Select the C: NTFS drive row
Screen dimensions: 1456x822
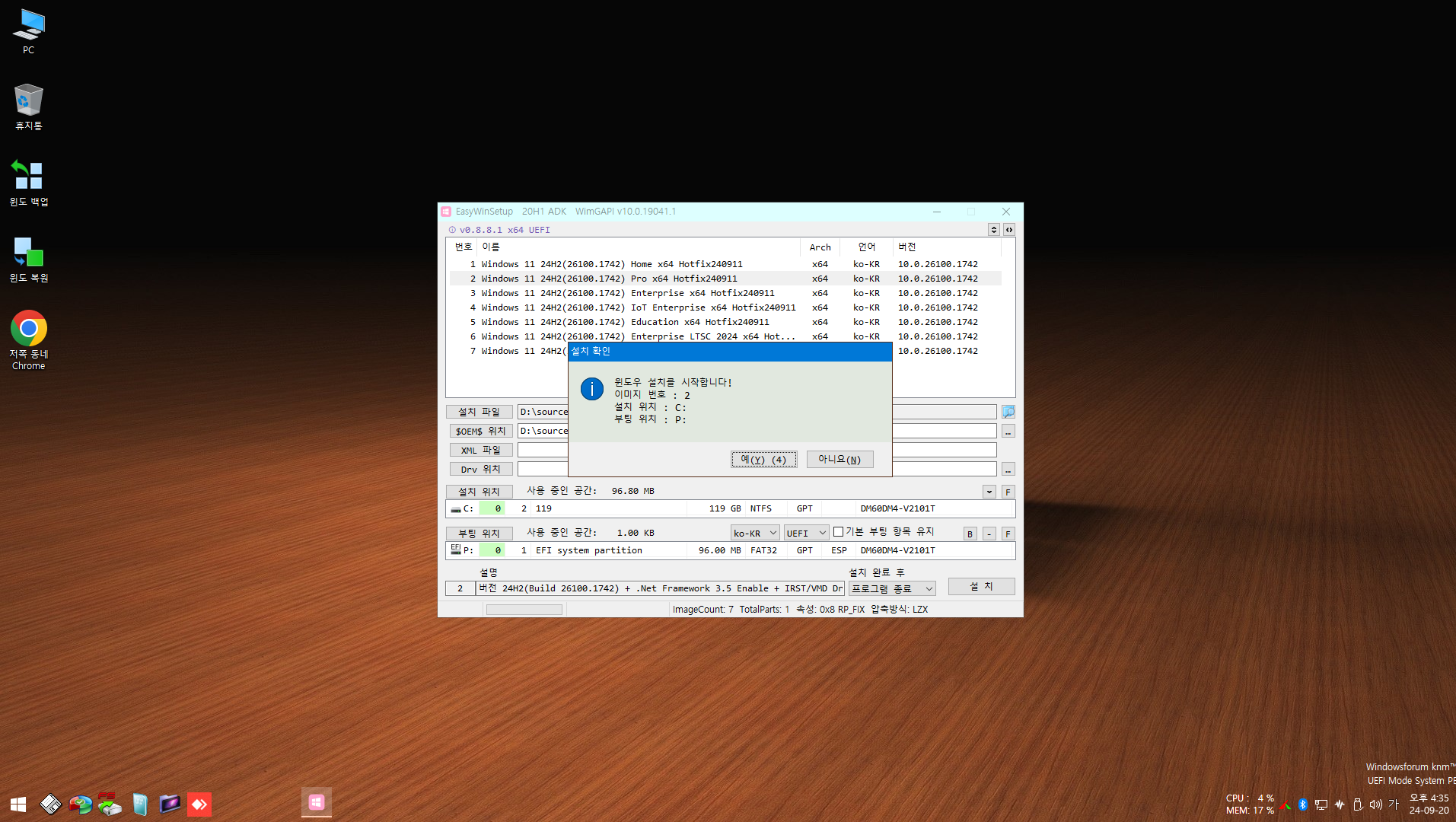(x=730, y=508)
